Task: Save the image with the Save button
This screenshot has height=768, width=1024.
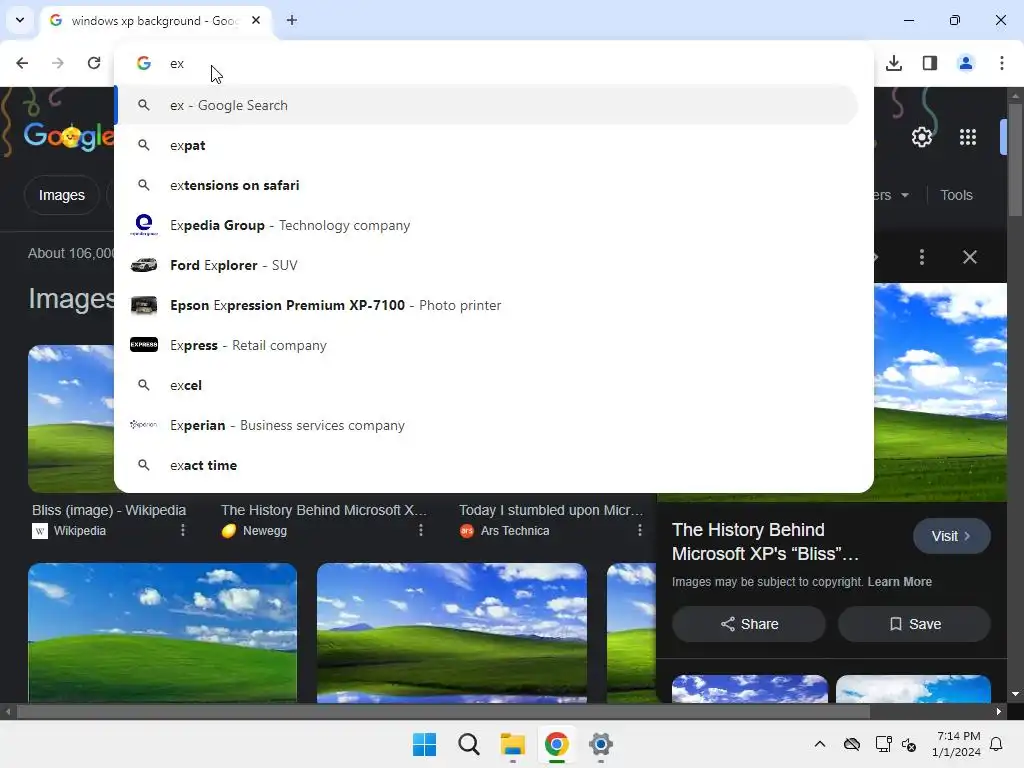Action: coord(914,624)
